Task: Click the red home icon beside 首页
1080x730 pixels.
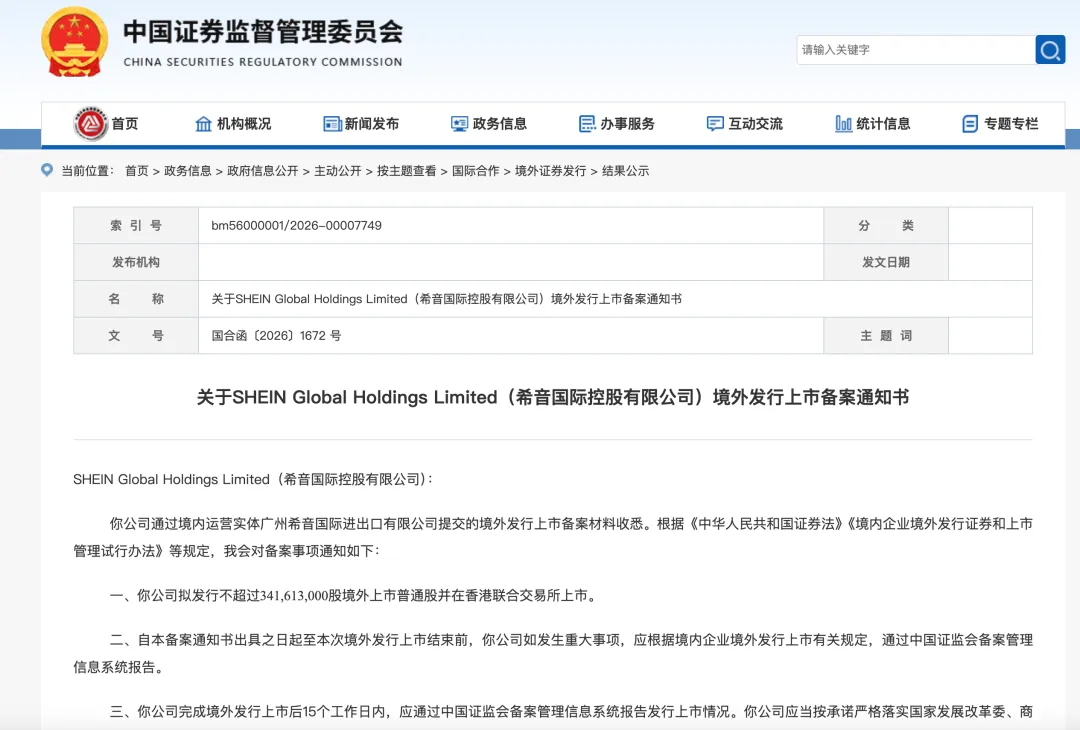Action: (x=91, y=123)
